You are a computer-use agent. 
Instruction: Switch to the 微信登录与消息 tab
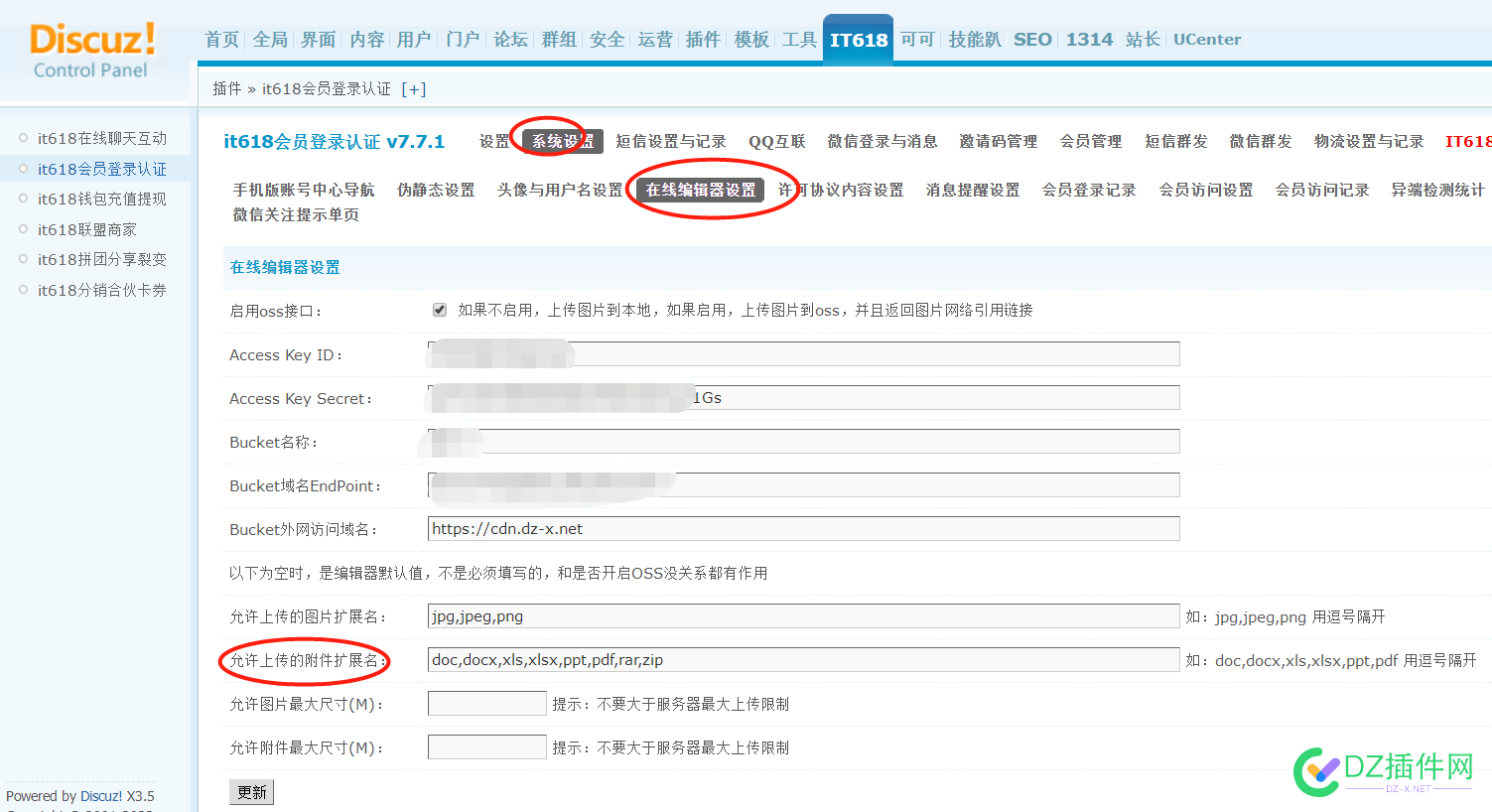[882, 142]
